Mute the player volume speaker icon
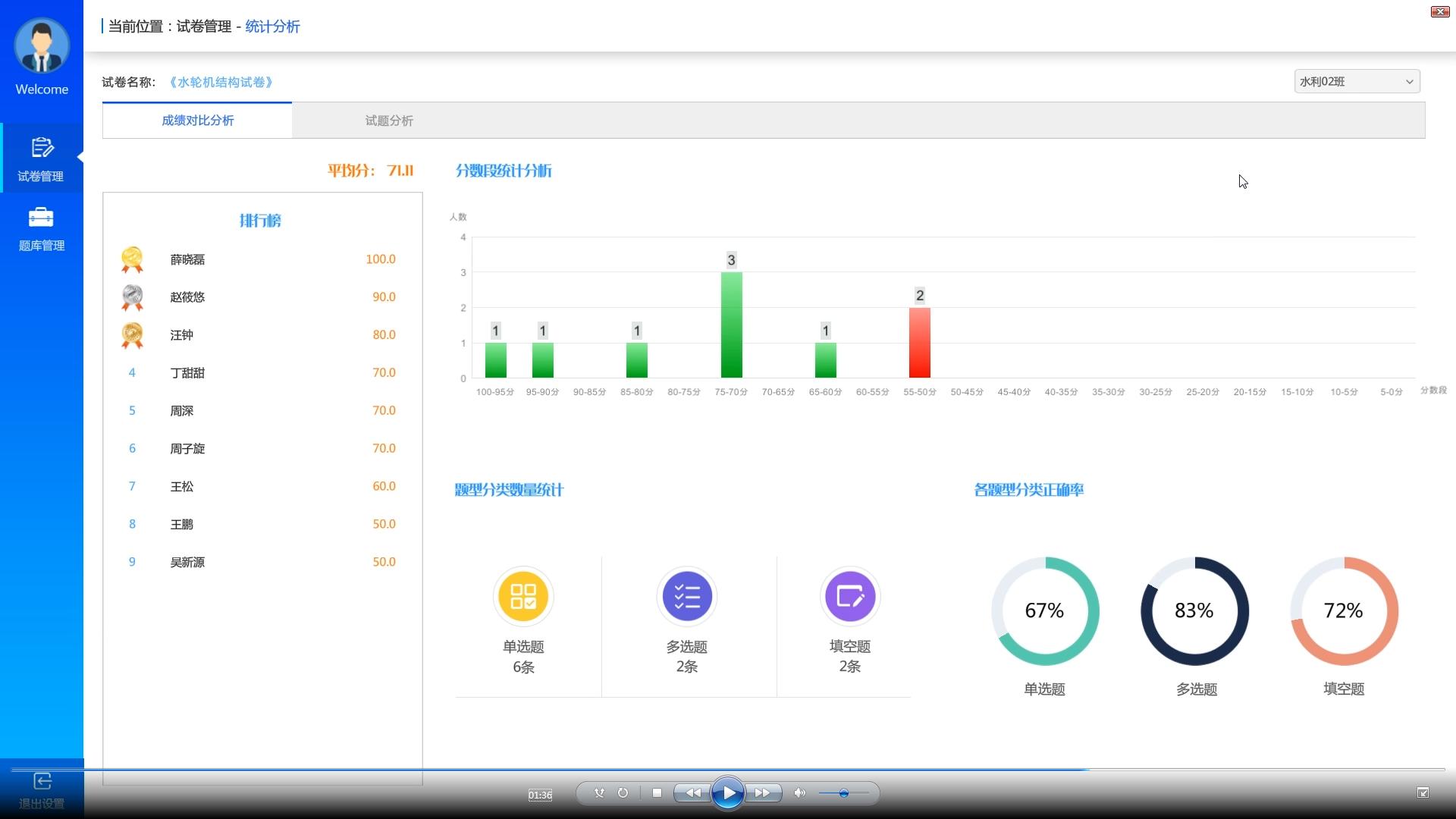The height and width of the screenshot is (819, 1456). click(x=799, y=793)
